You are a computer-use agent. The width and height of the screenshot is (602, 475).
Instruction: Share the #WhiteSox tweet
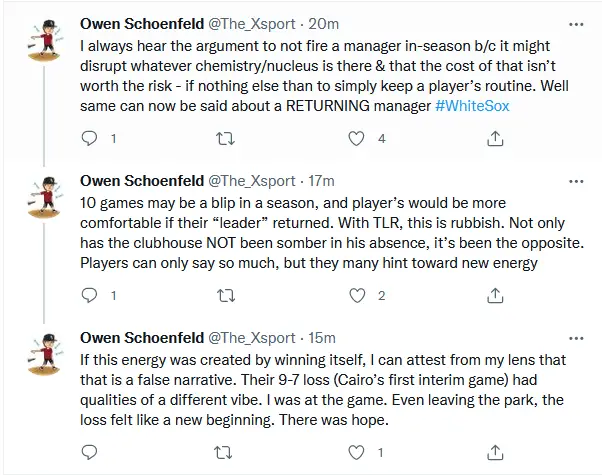tap(489, 138)
